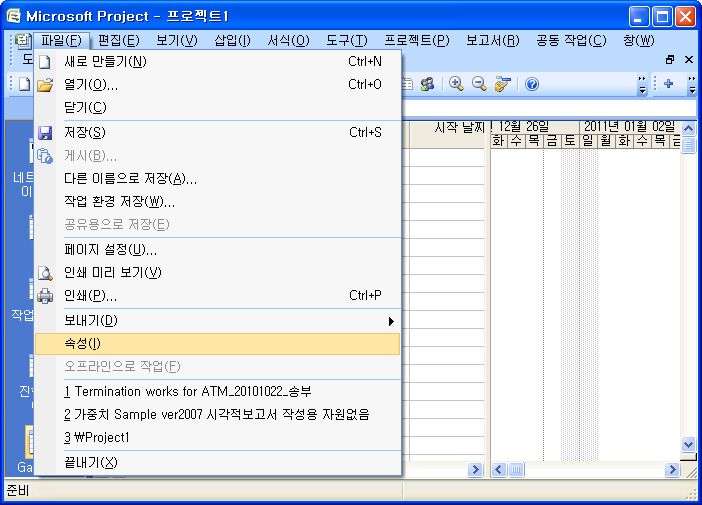702x505 pixels.
Task: Close the inner document window
Action: point(689,59)
